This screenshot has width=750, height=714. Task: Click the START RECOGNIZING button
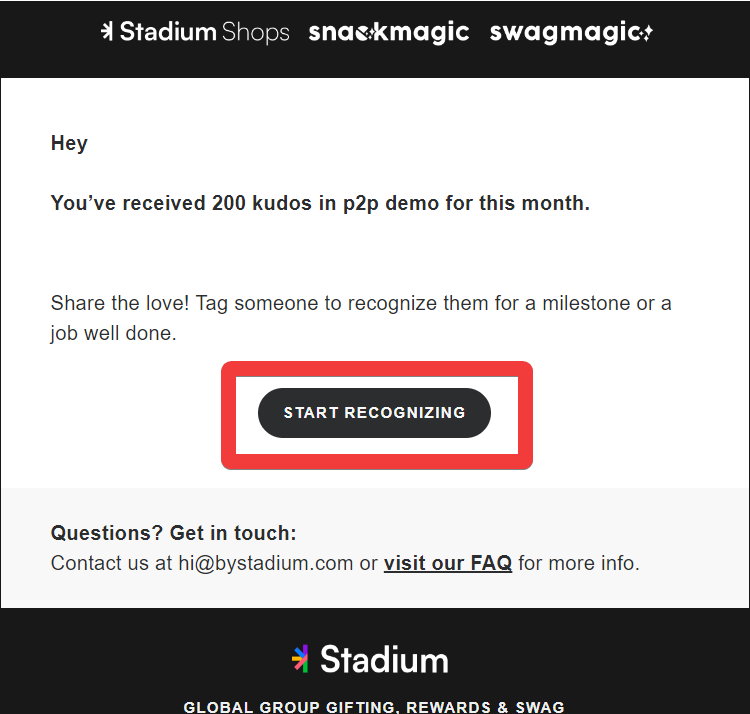click(375, 413)
